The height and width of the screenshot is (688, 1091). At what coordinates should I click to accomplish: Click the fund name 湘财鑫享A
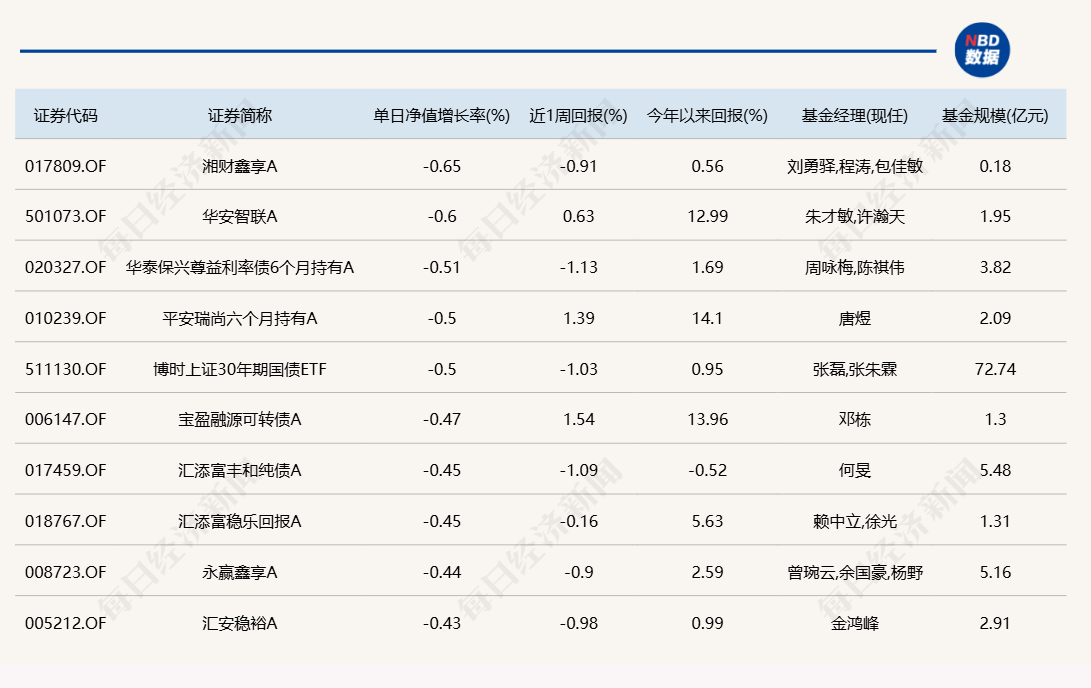(x=239, y=166)
